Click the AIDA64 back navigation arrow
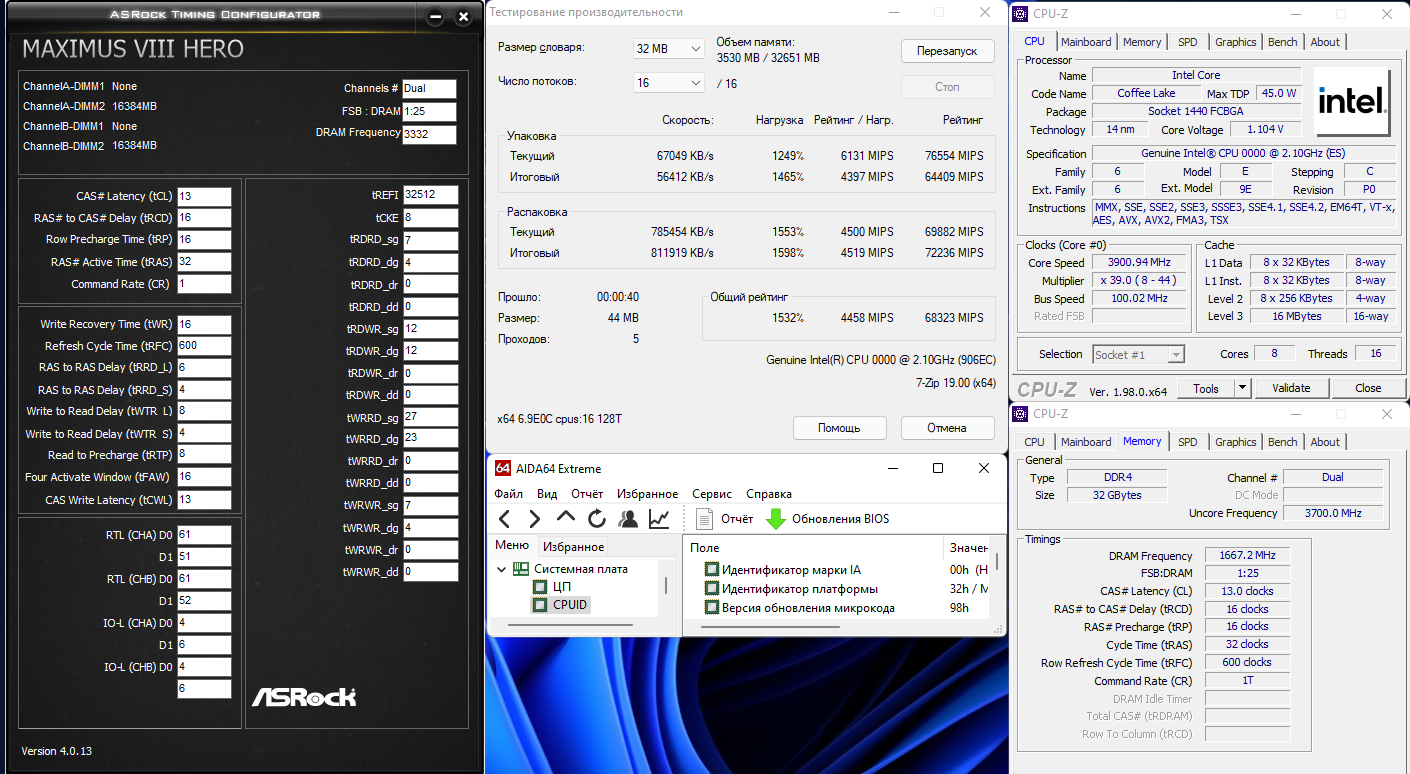The image size is (1410, 774). click(505, 519)
